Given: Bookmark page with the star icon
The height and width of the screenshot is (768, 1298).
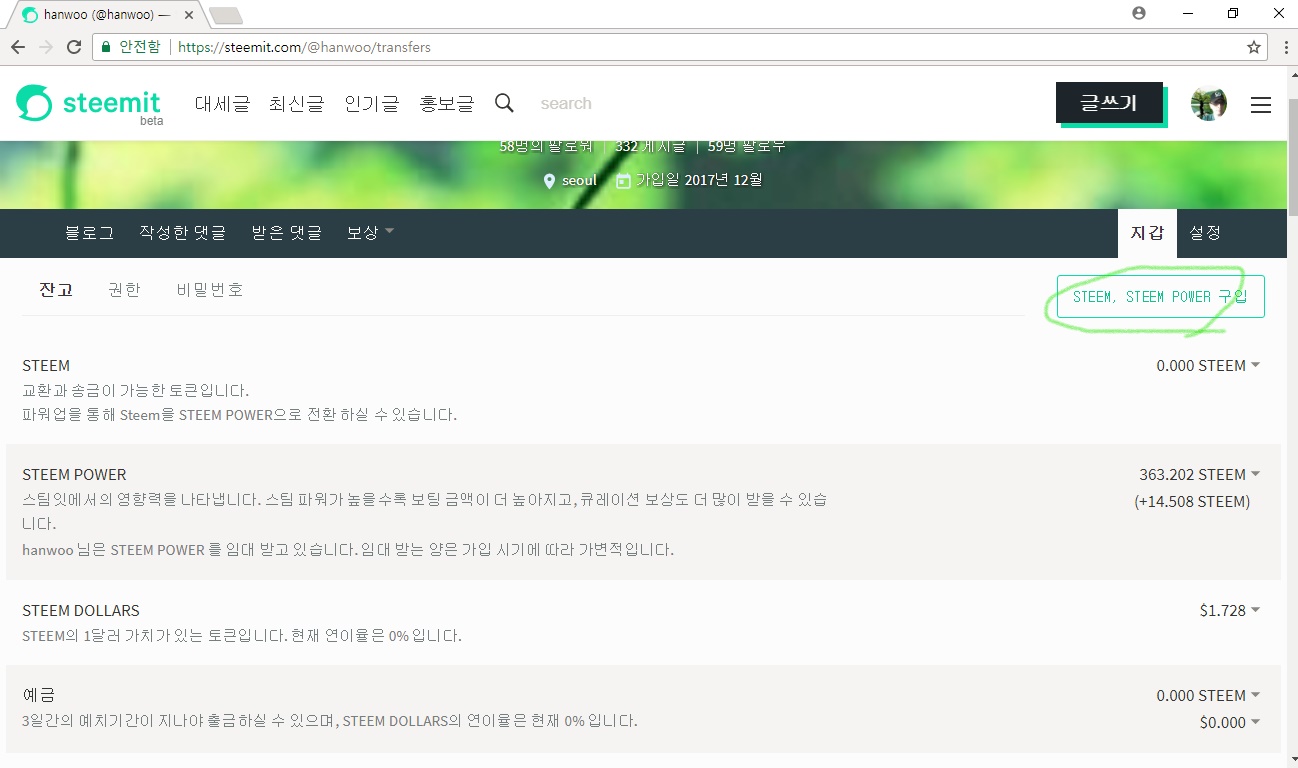Looking at the screenshot, I should point(1254,47).
